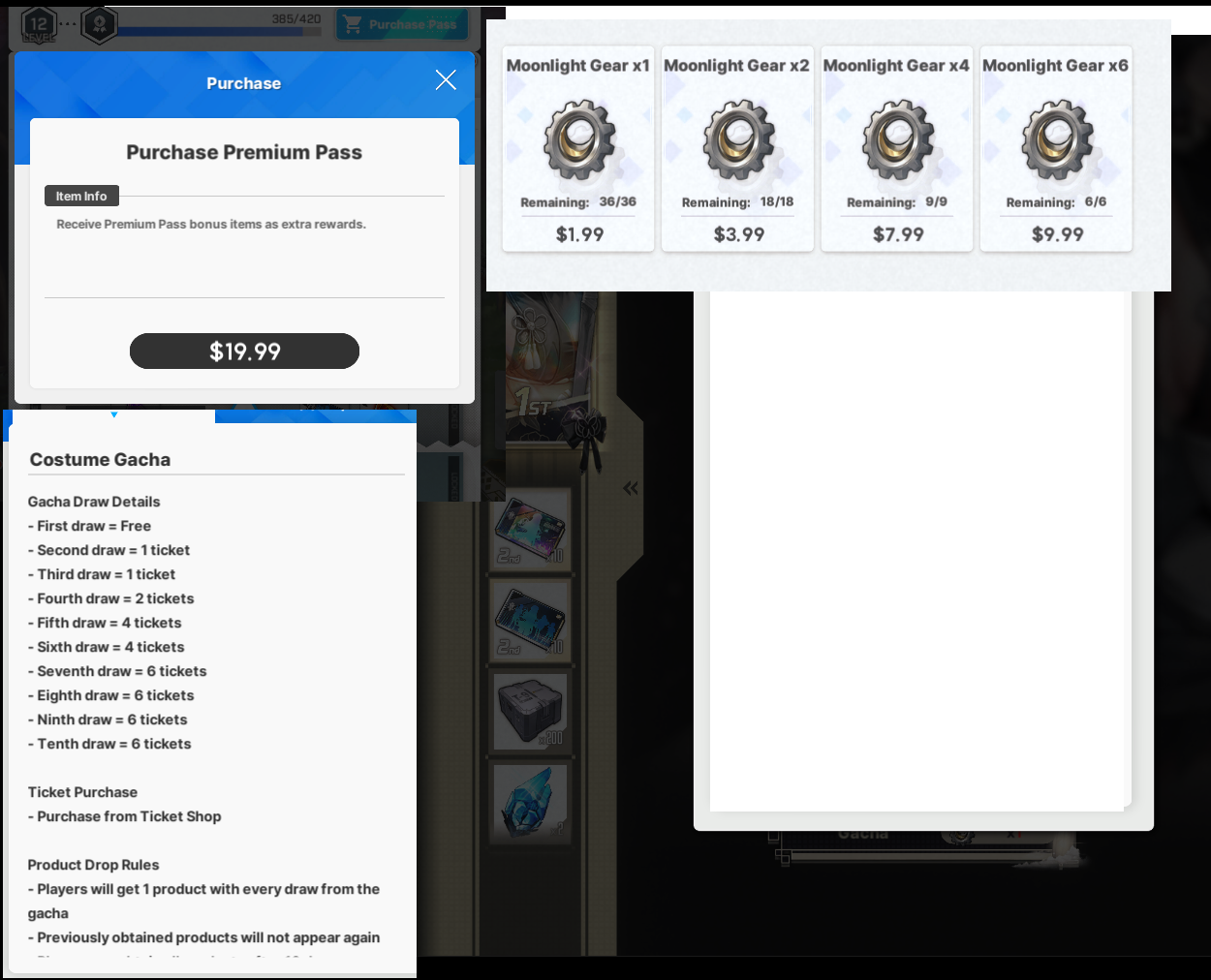
Task: Click the 'Sixth draw = 4 tickets' line
Action: point(106,647)
